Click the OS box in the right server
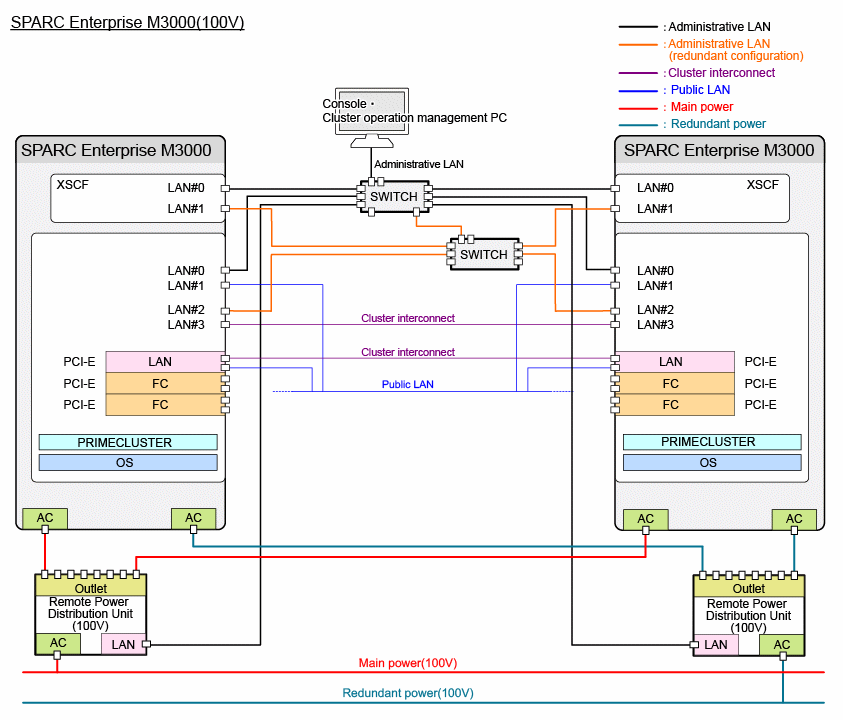 [x=712, y=463]
